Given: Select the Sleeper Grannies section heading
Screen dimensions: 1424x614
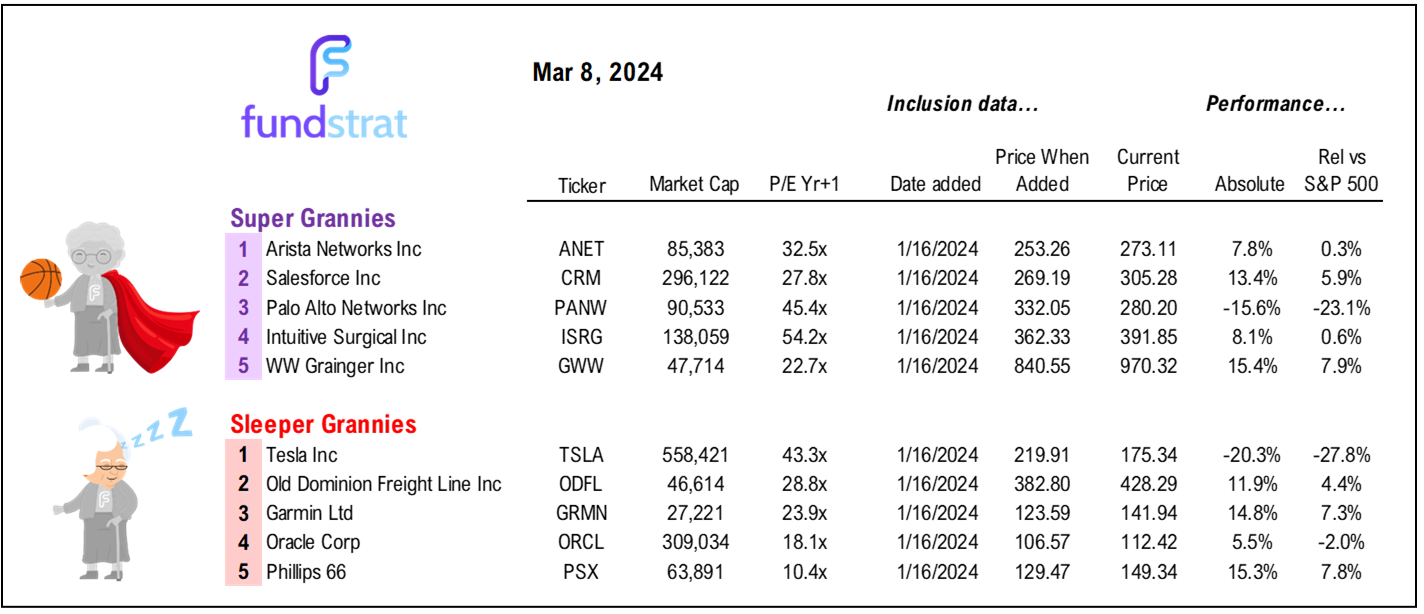Looking at the screenshot, I should pyautogui.click(x=323, y=424).
